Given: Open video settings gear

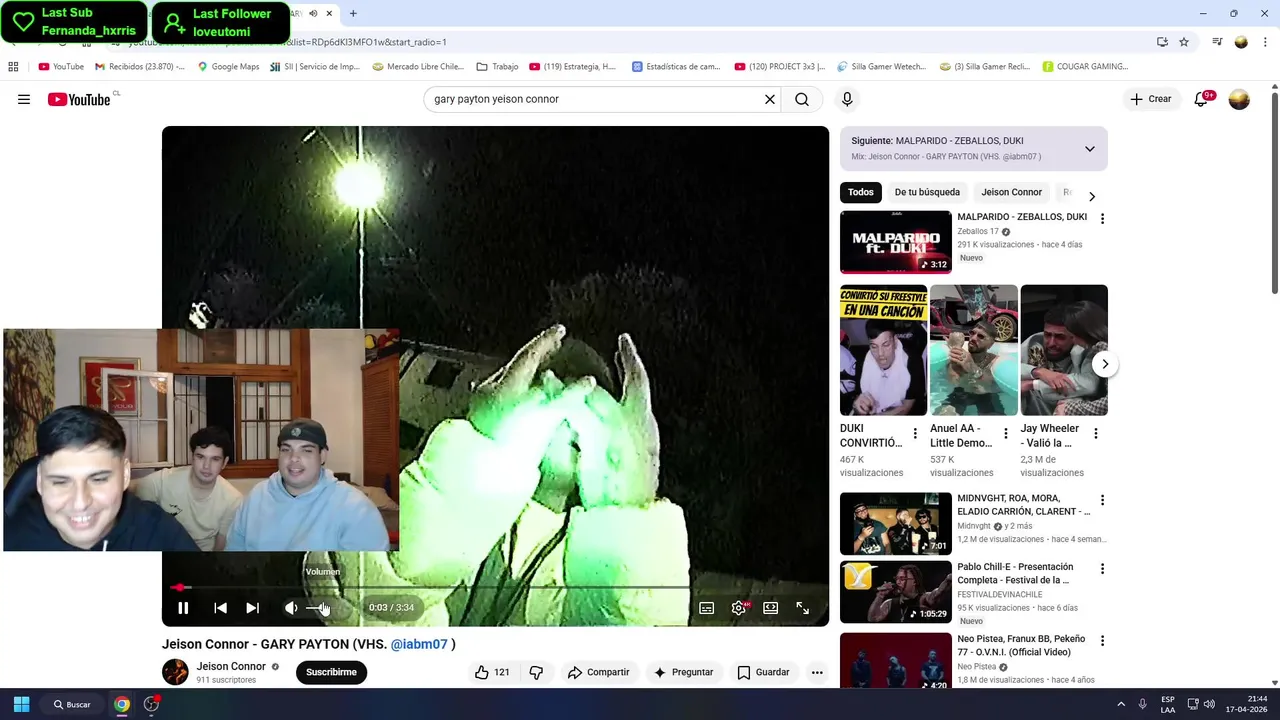Looking at the screenshot, I should 739,608.
